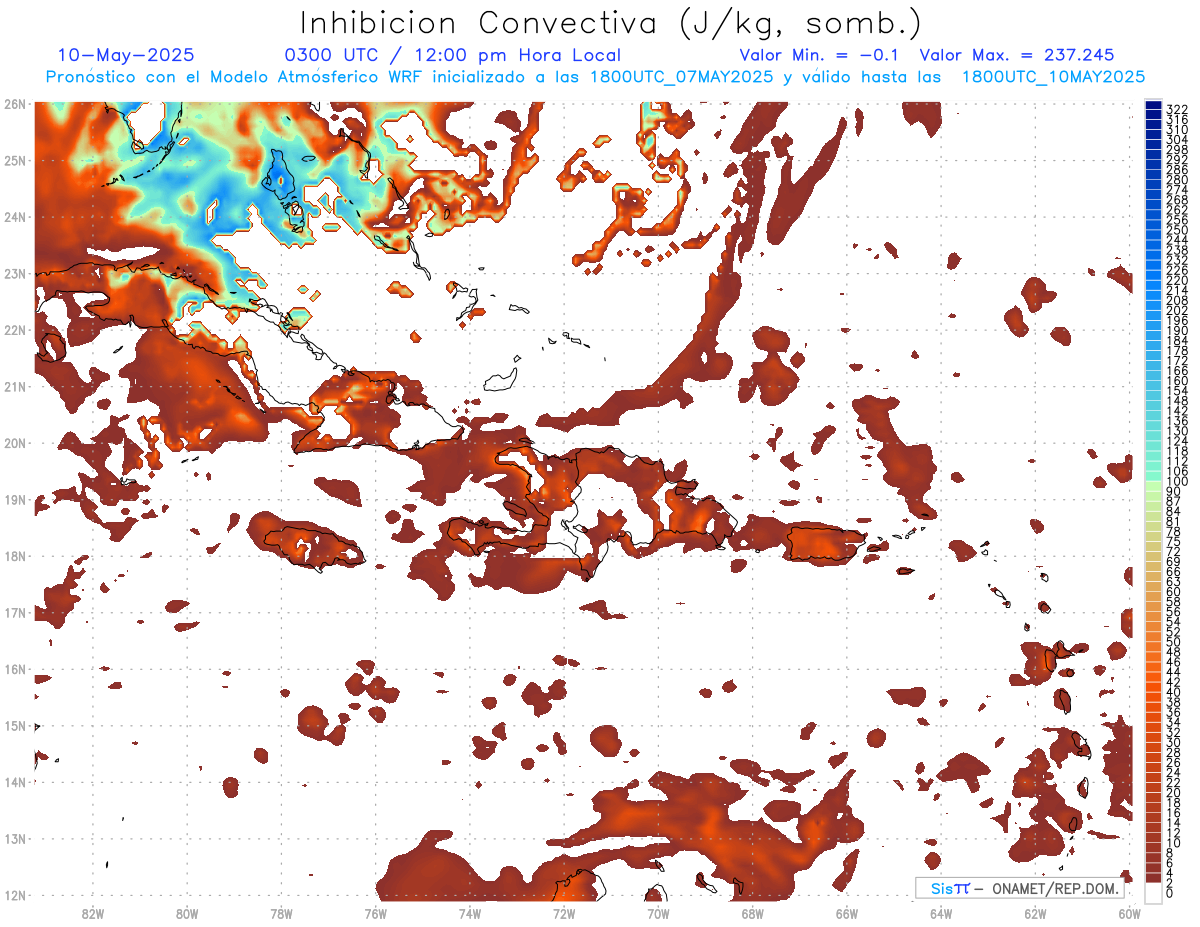
Task: Click the date "10-May-2025"
Action: click(x=126, y=55)
